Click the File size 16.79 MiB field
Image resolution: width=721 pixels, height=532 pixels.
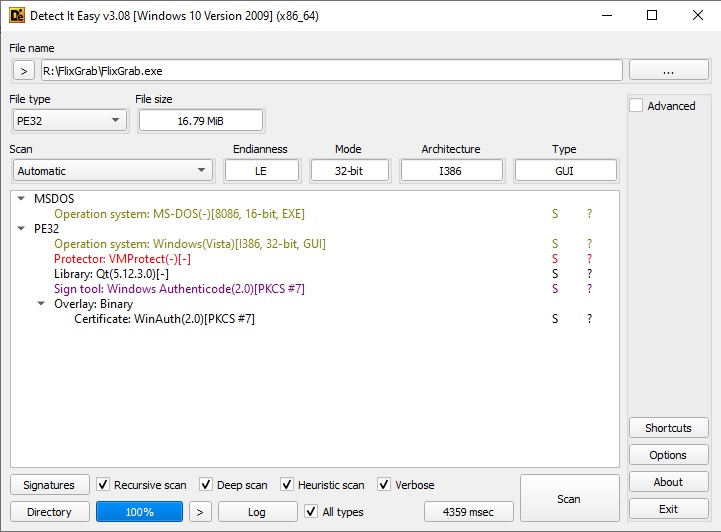200,121
